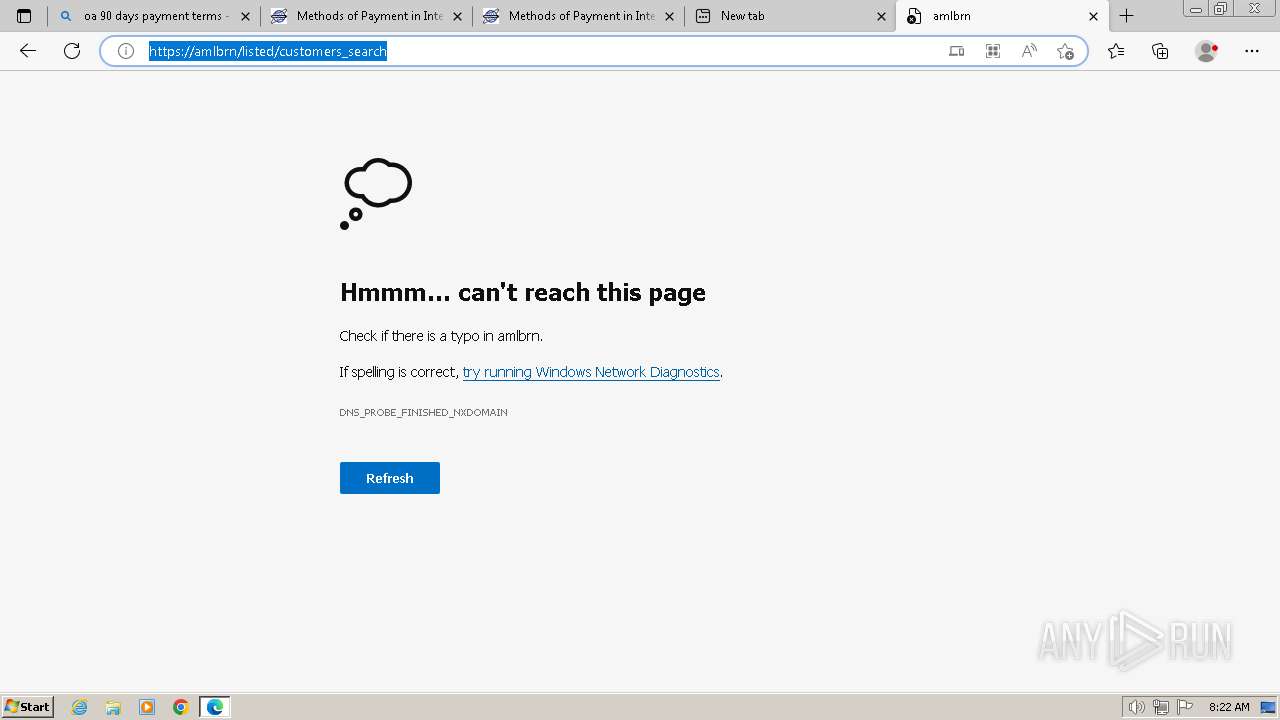Click the Refresh button

[390, 478]
